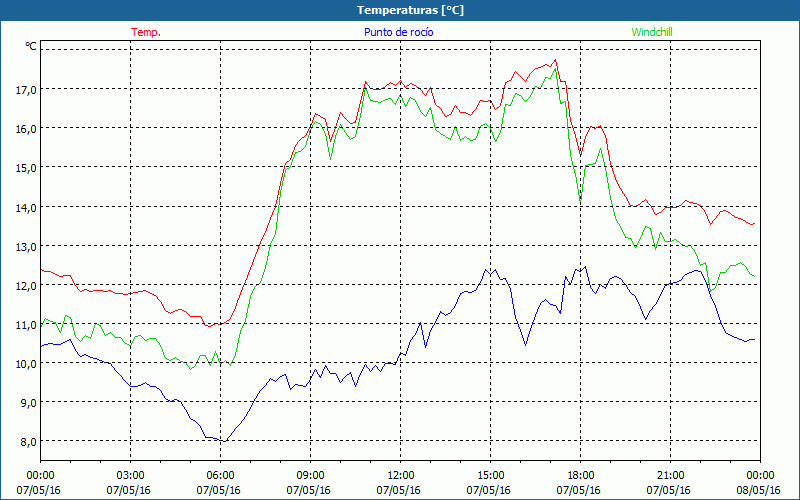
Task: Click the 16,0 y-axis value
Action: (27, 129)
